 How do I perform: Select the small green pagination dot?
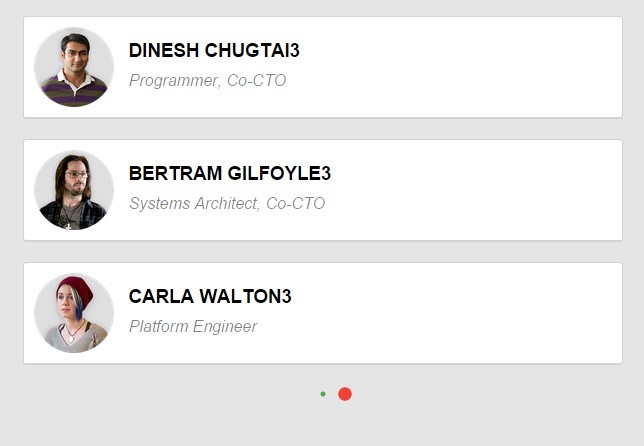tap(323, 394)
